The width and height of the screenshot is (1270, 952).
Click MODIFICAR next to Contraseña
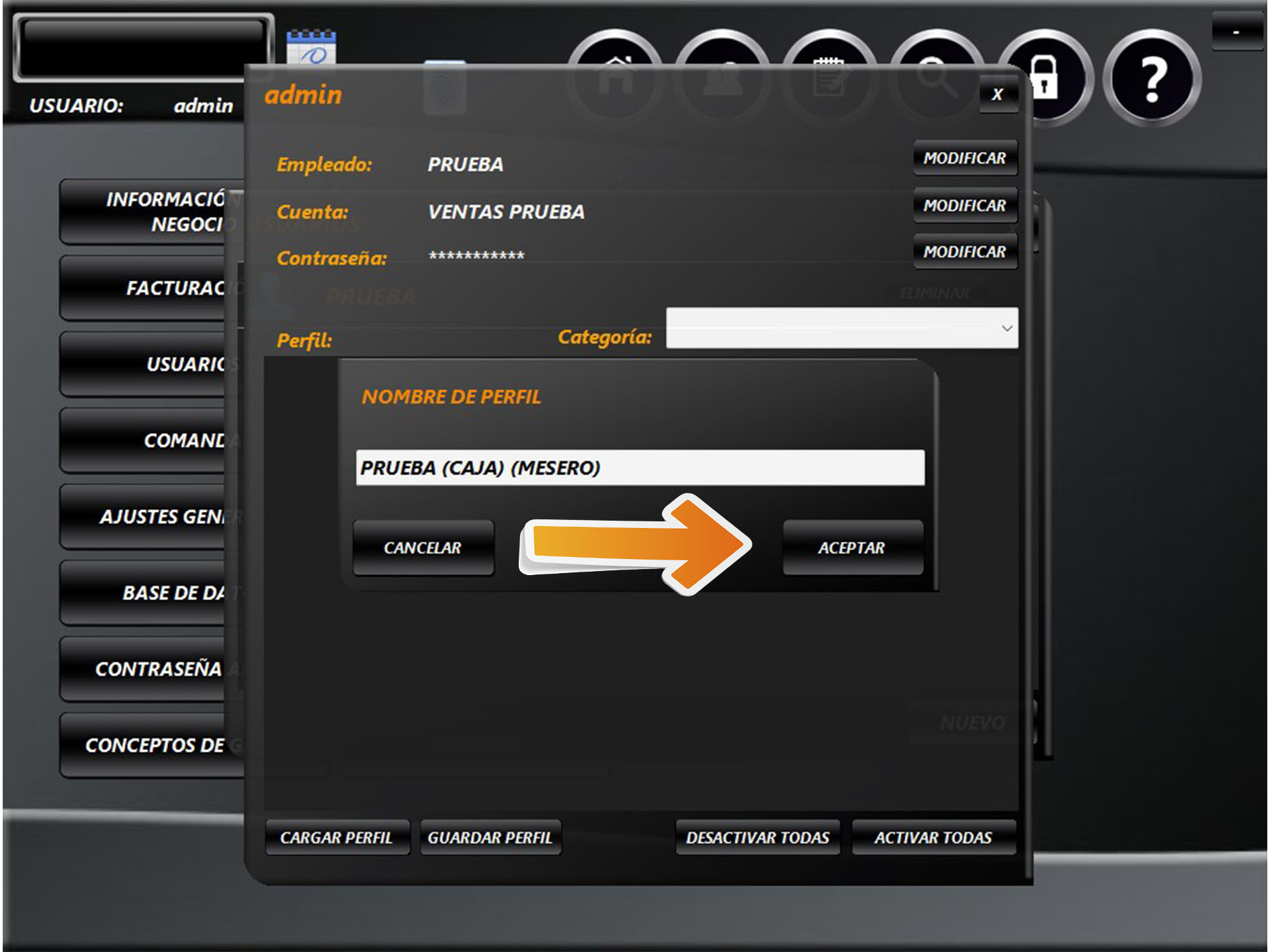pos(964,252)
